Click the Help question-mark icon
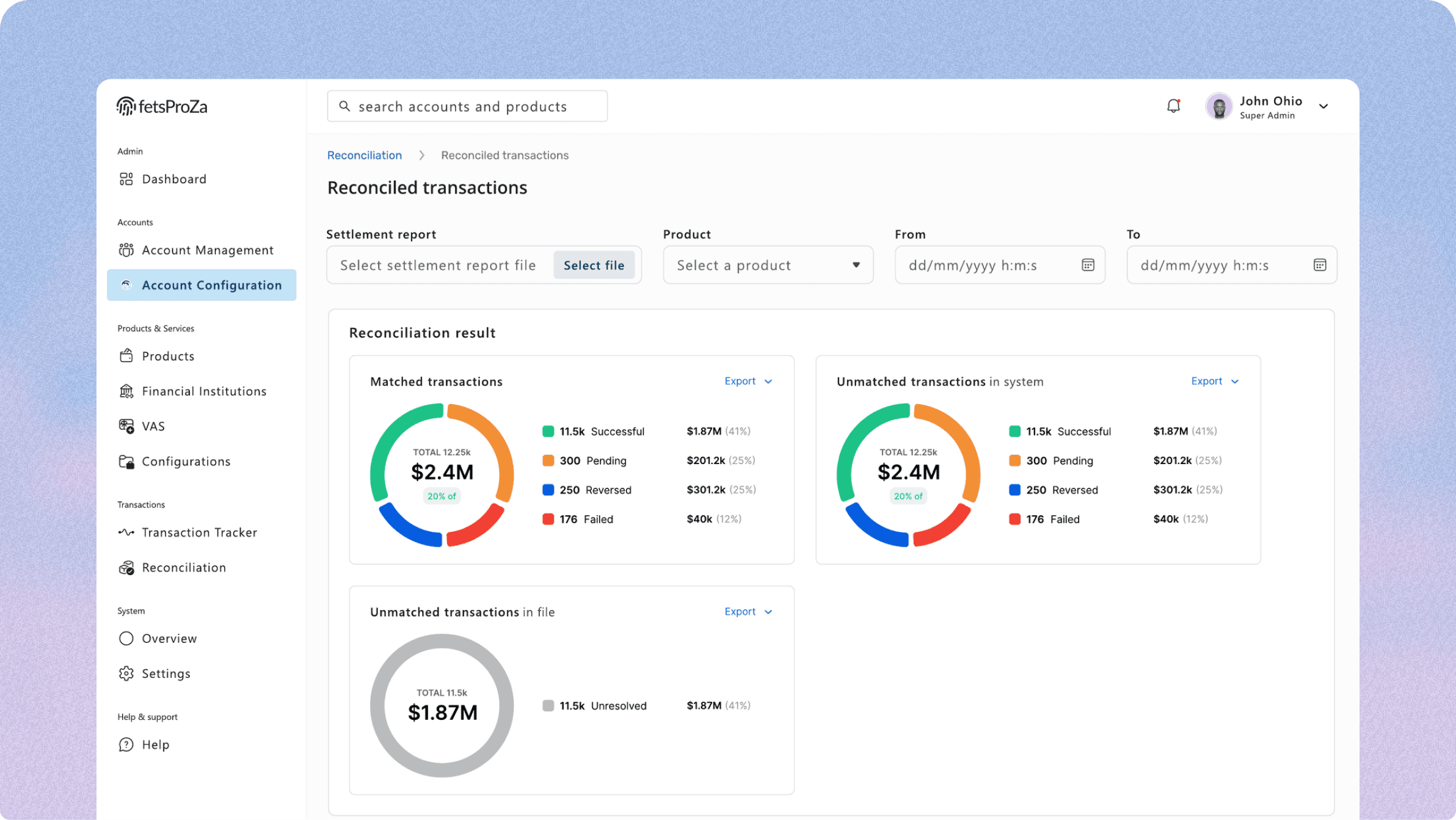This screenshot has height=820, width=1456. tap(126, 745)
